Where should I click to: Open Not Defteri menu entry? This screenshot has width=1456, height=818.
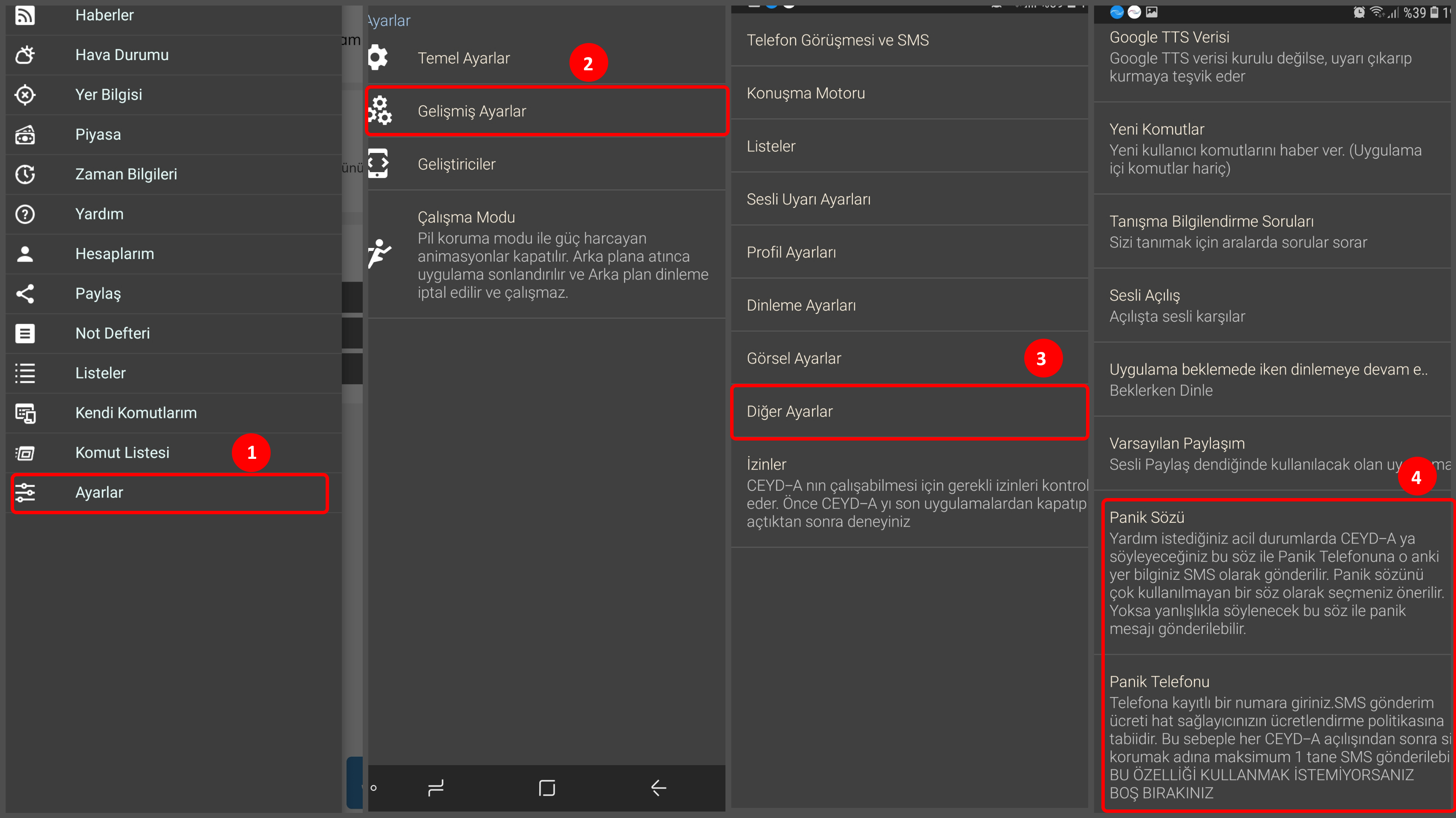click(173, 333)
